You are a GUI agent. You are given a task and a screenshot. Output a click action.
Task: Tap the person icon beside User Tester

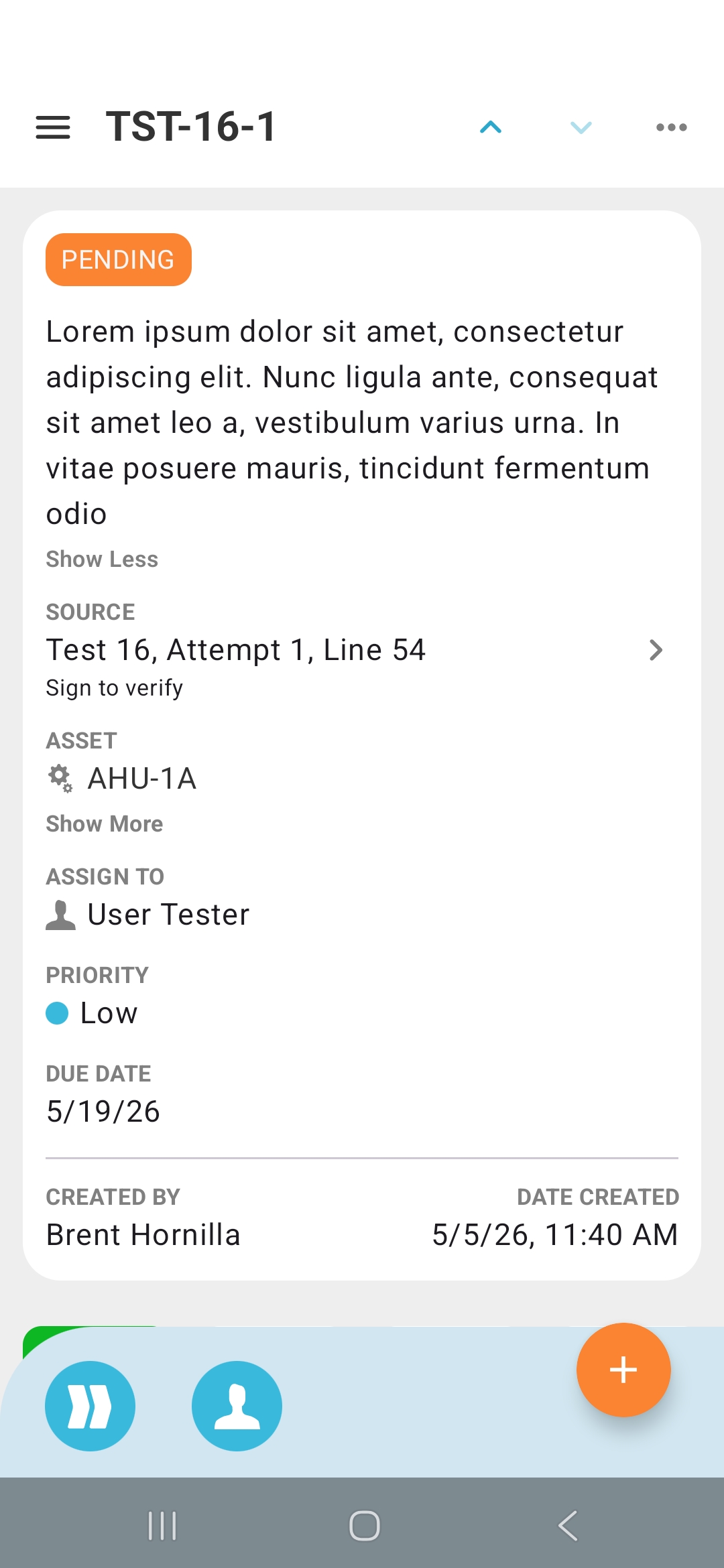tap(60, 915)
